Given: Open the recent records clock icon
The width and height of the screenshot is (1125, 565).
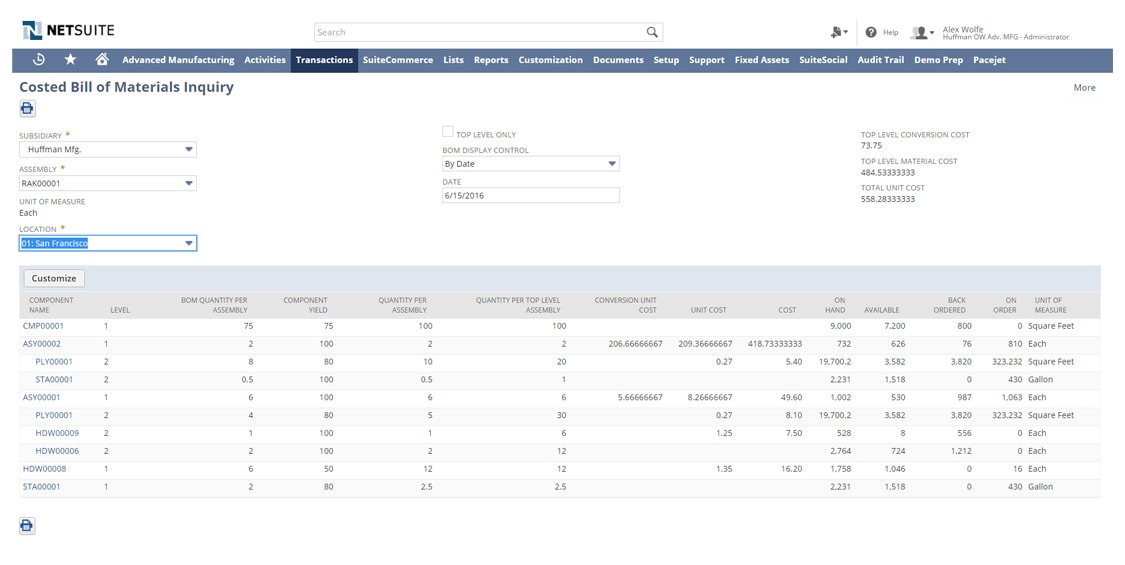Looking at the screenshot, I should (x=39, y=60).
